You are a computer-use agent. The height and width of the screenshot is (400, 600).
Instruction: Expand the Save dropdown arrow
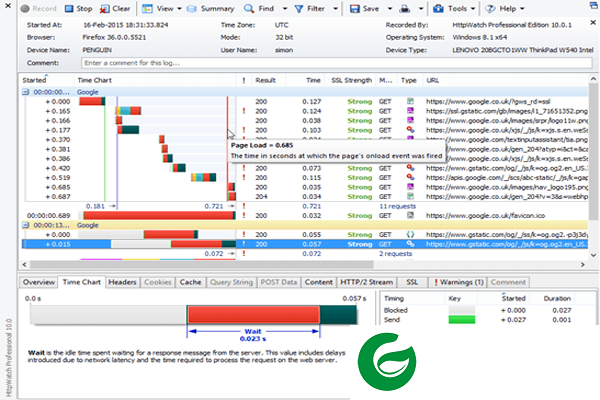tap(390, 8)
